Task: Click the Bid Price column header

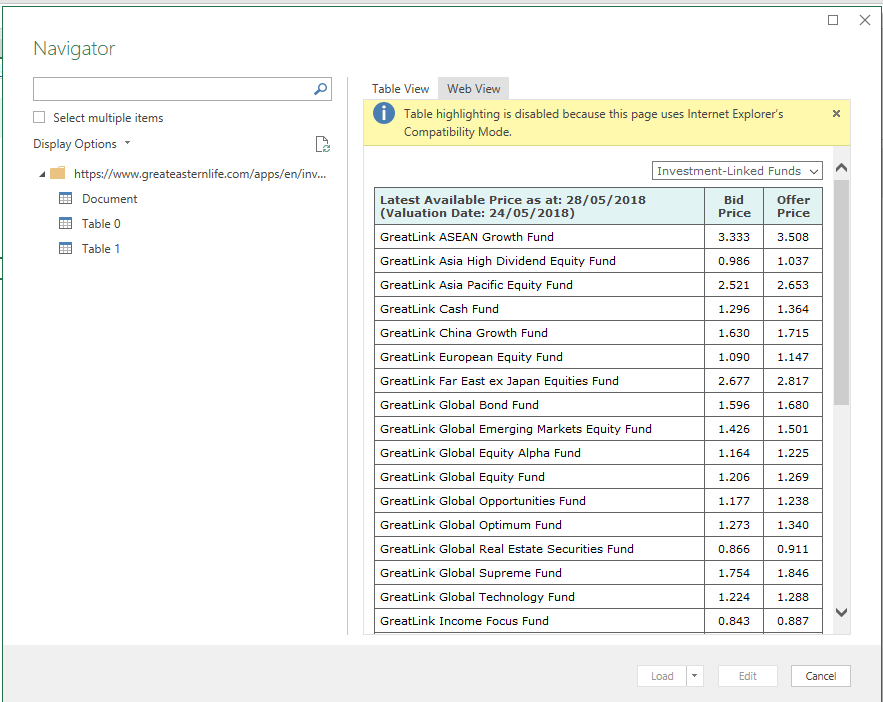Action: (x=734, y=206)
